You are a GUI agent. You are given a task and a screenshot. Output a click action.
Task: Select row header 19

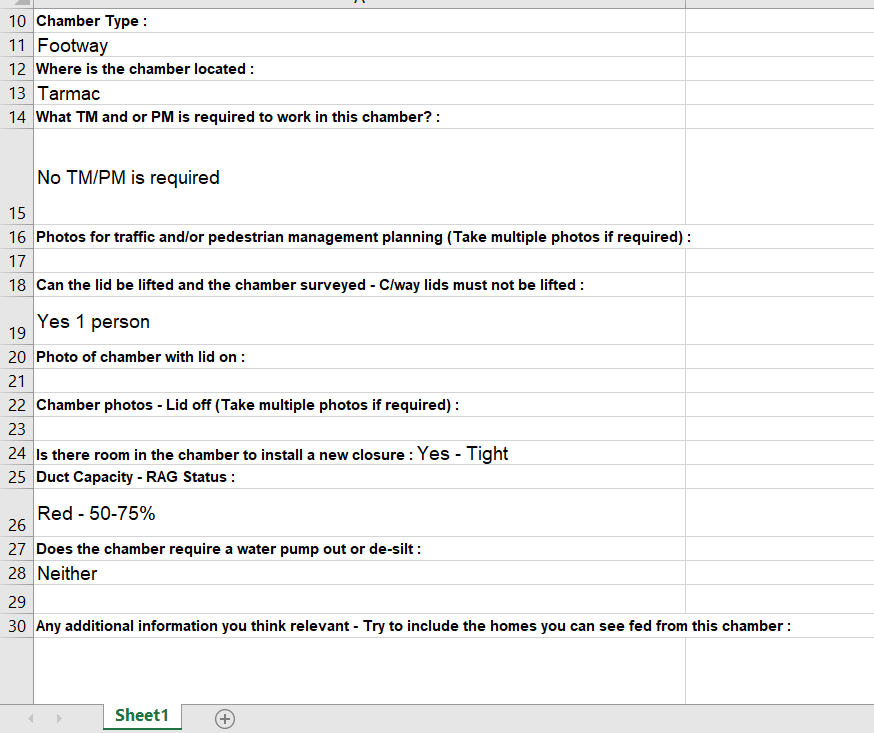(17, 321)
